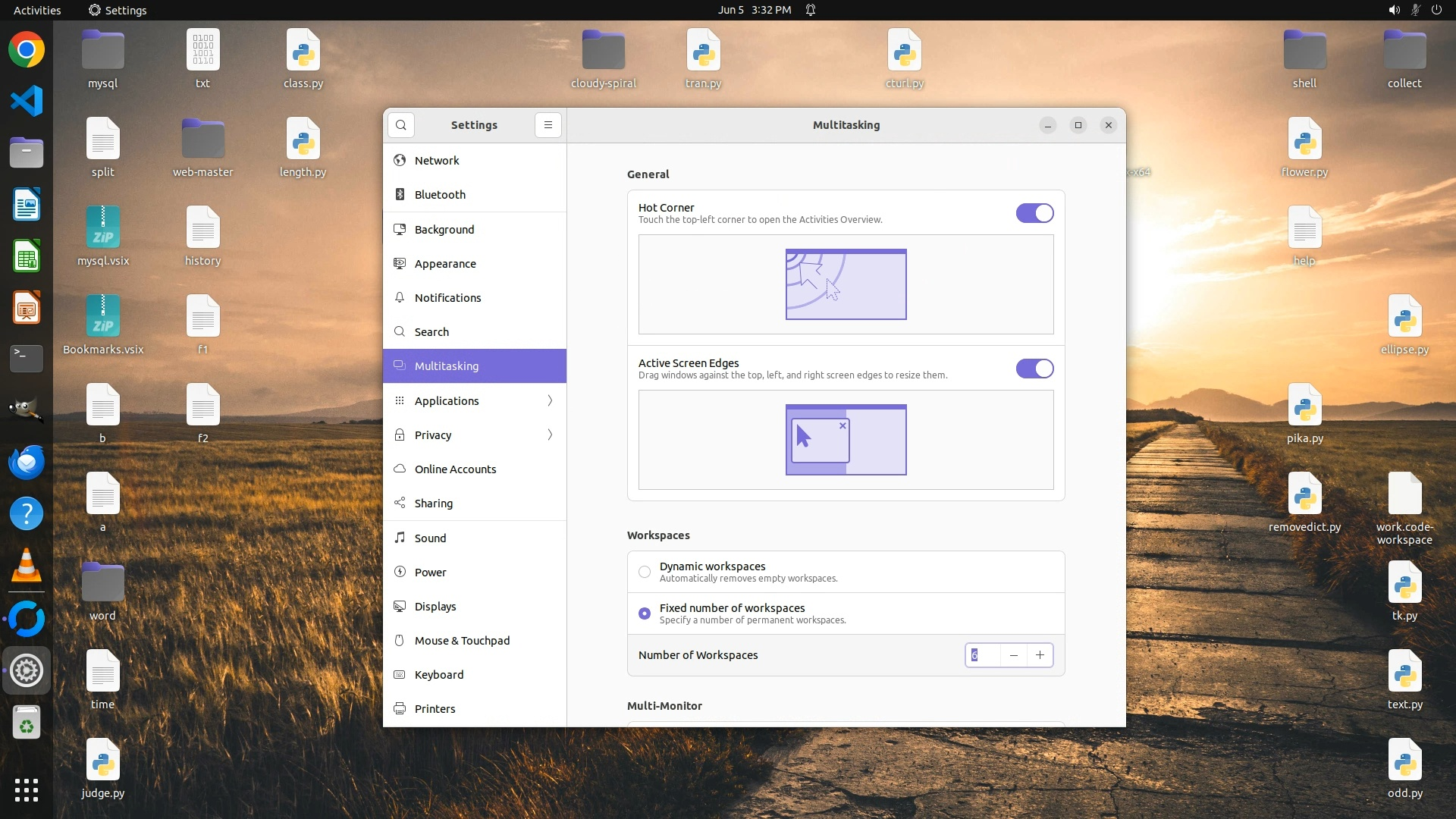
Task: Disable the Hot Corner switch
Action: click(1034, 213)
